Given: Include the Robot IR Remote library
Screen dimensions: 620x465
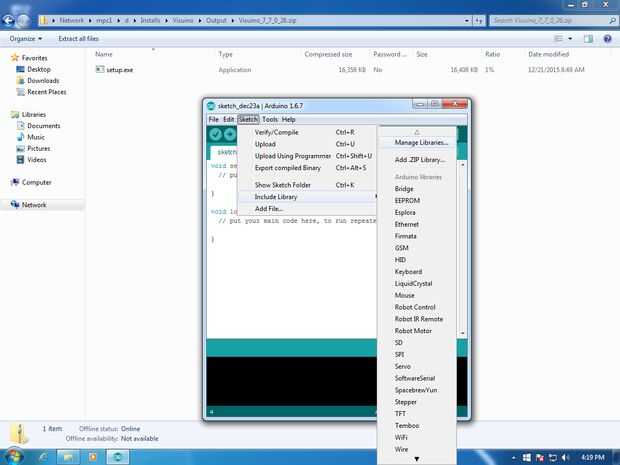Looking at the screenshot, I should point(417,319).
